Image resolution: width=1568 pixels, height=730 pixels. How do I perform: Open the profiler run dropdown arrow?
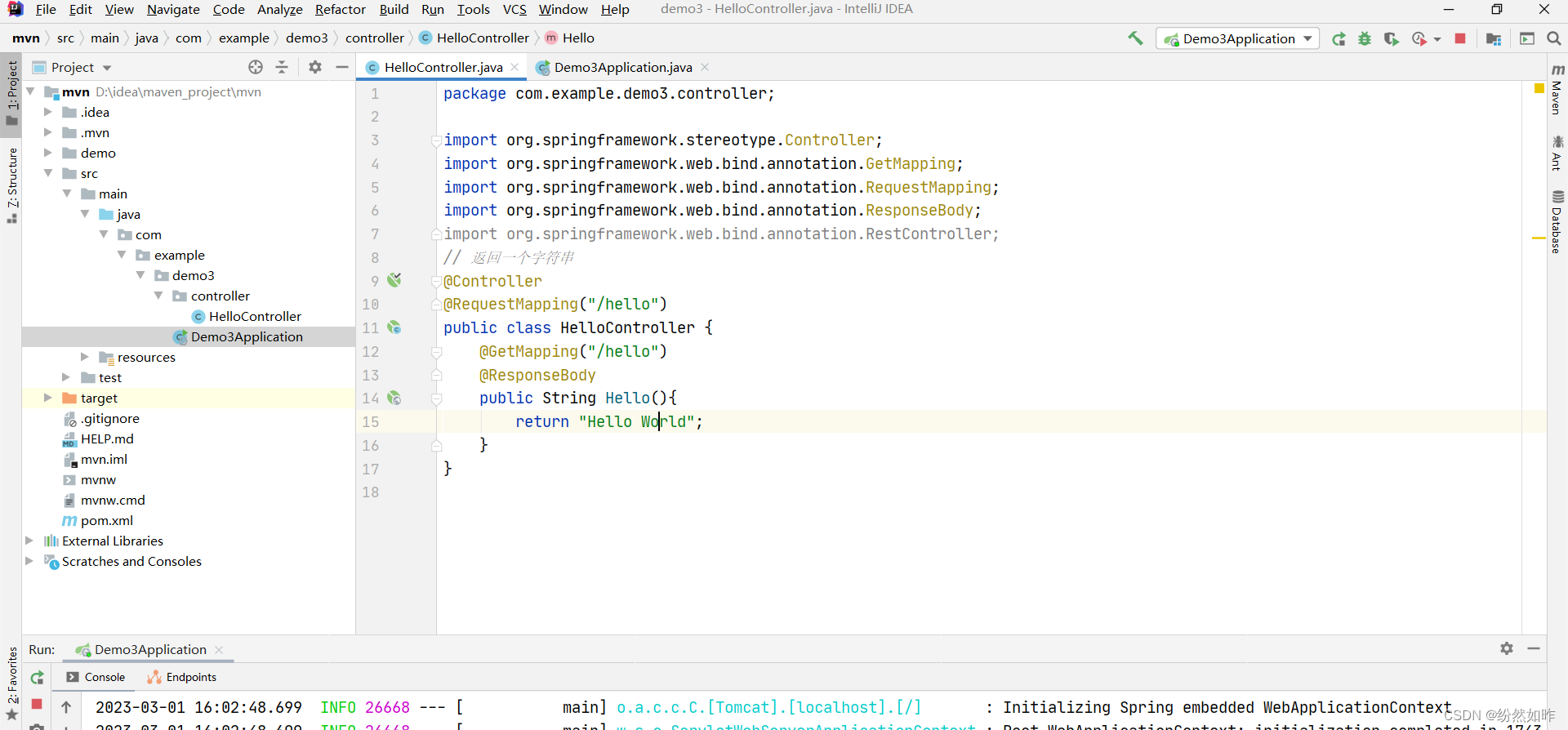[x=1437, y=38]
